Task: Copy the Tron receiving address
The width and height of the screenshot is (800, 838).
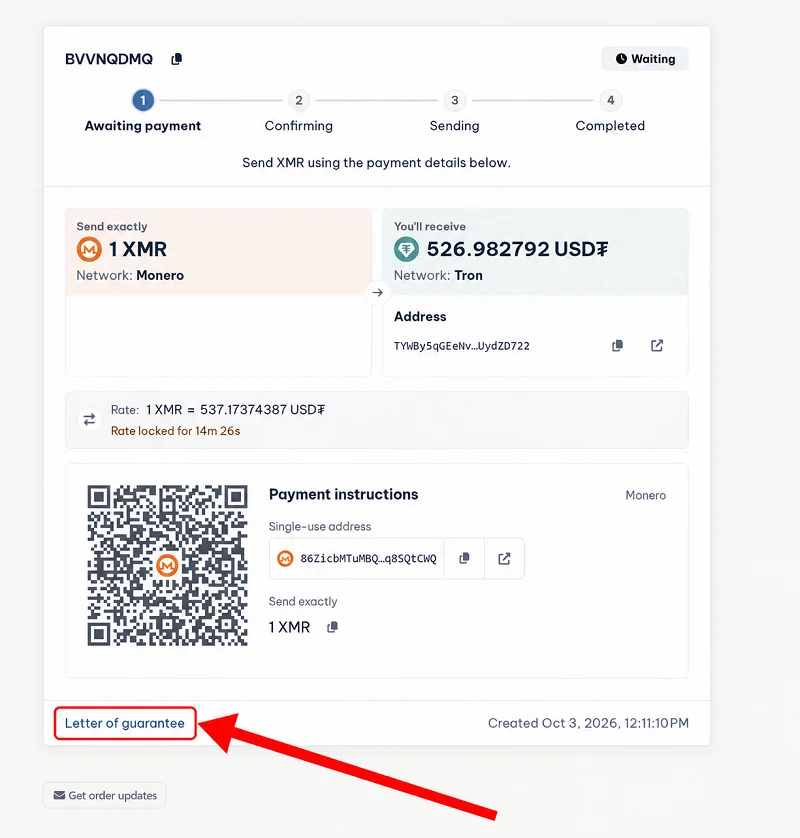Action: (x=617, y=346)
